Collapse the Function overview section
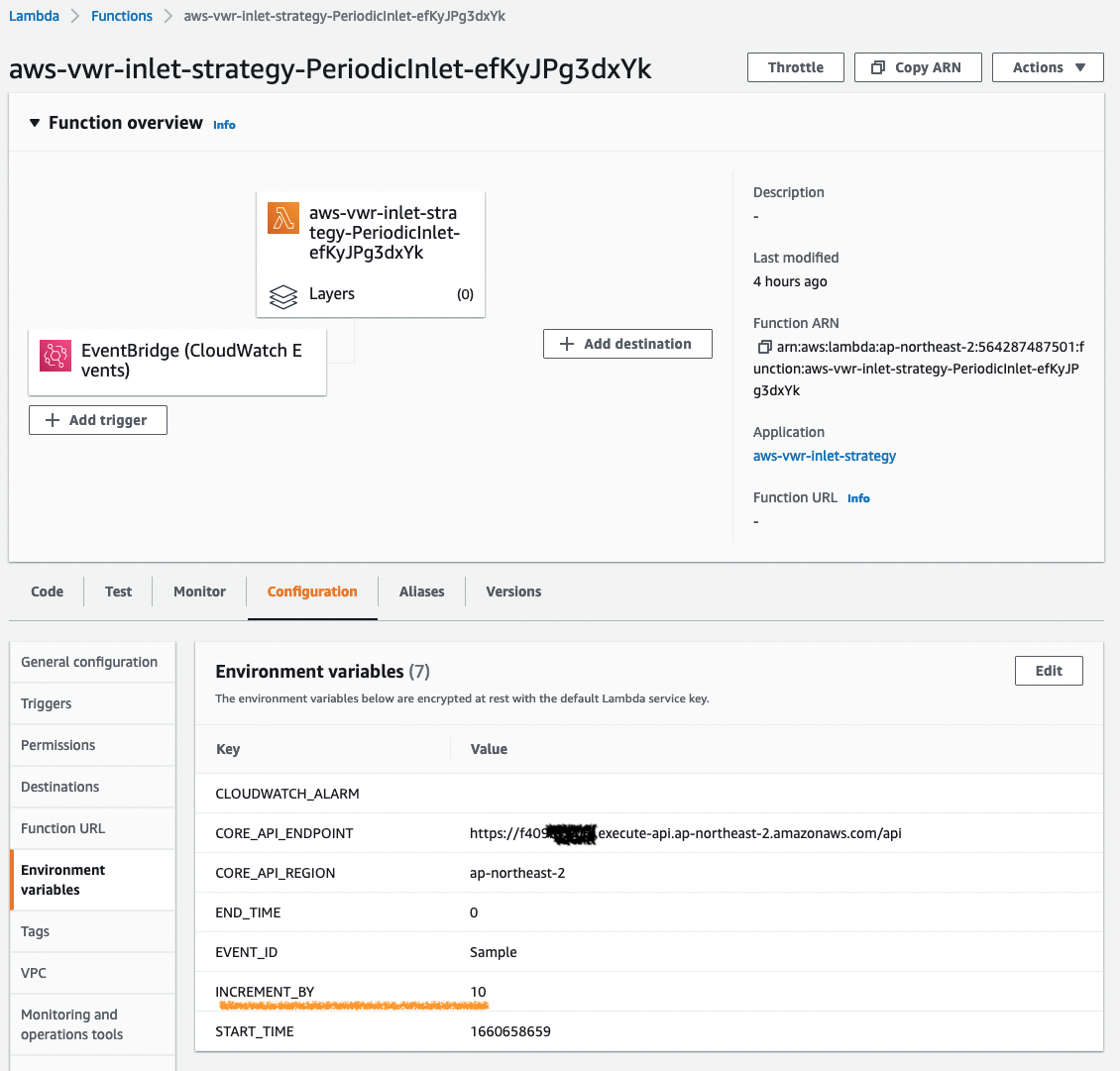 pos(35,123)
